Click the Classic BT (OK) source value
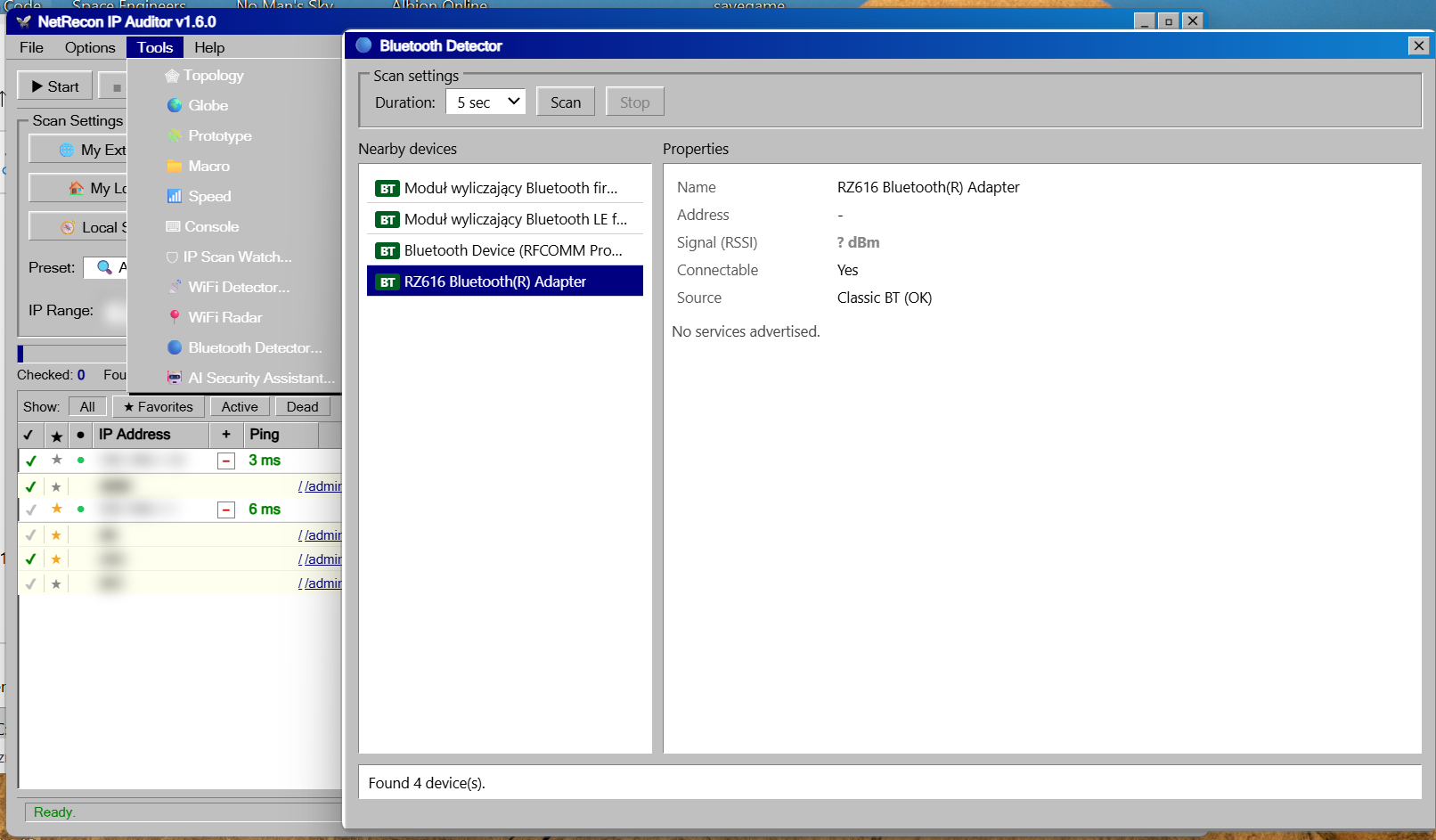The height and width of the screenshot is (840, 1436). point(885,298)
